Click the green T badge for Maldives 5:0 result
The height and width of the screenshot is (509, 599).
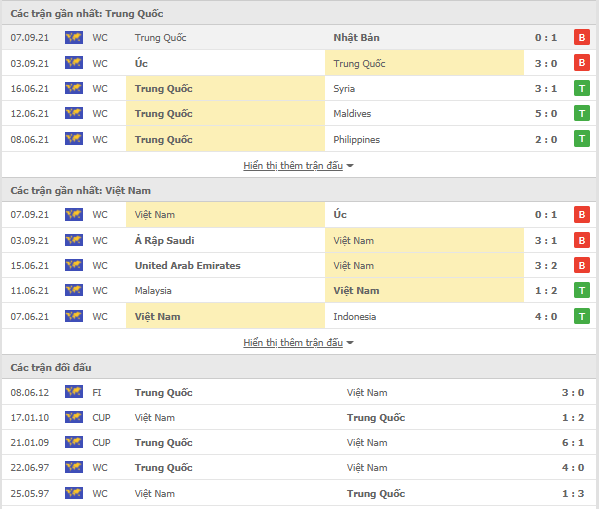[x=581, y=113]
